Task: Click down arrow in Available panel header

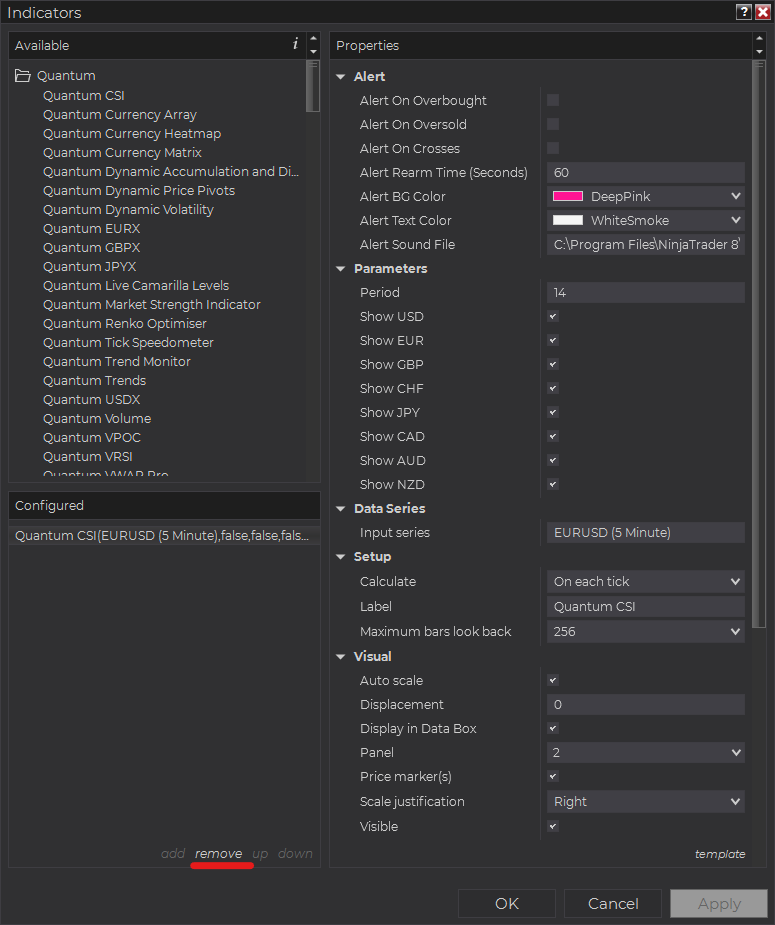Action: point(314,51)
